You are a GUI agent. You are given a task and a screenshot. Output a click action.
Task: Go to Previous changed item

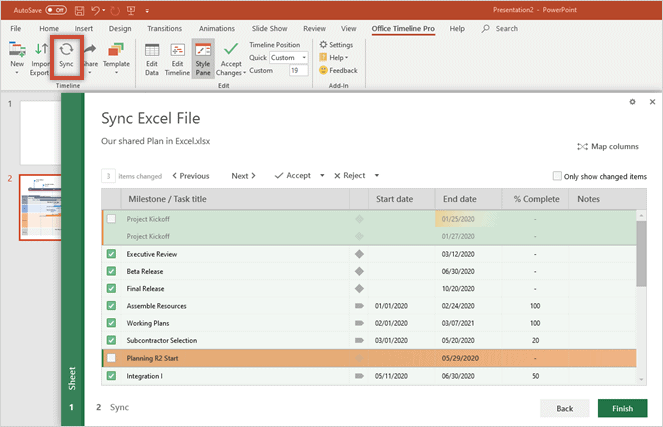click(x=191, y=176)
